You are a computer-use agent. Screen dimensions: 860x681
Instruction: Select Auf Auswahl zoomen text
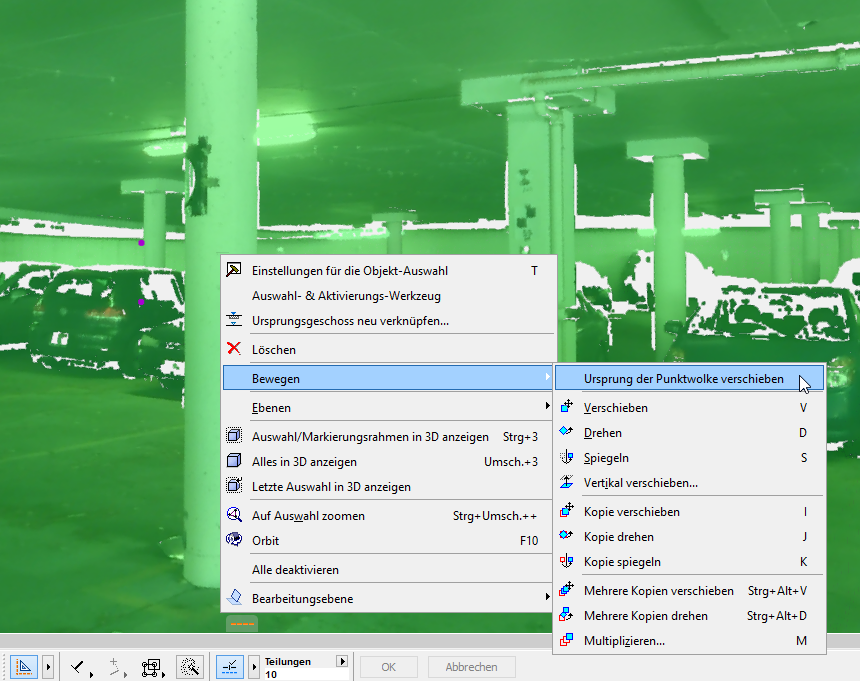tap(308, 516)
